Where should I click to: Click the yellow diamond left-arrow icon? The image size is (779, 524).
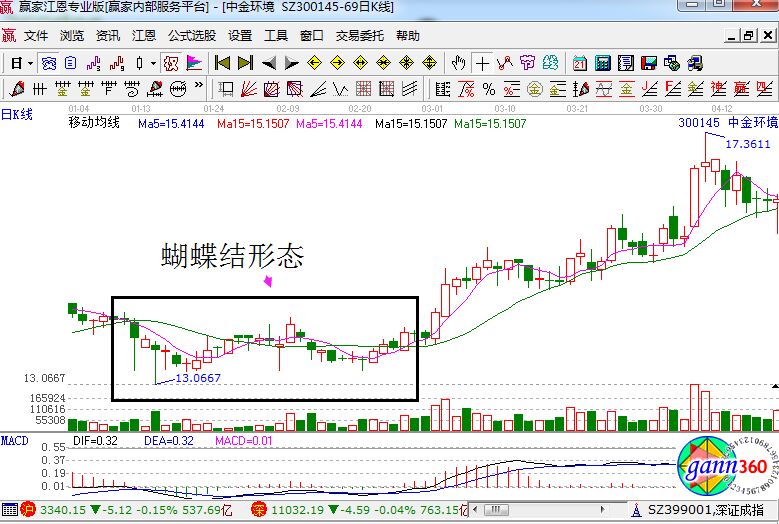pos(313,63)
